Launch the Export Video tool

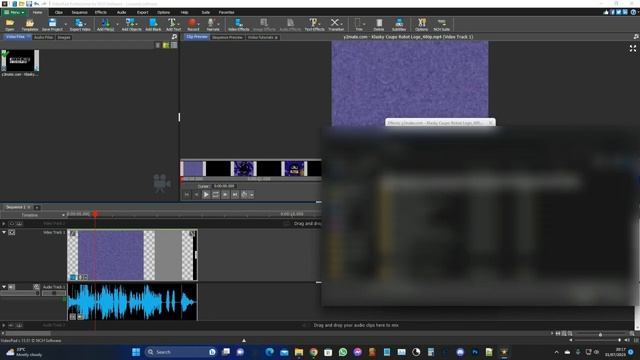point(80,24)
